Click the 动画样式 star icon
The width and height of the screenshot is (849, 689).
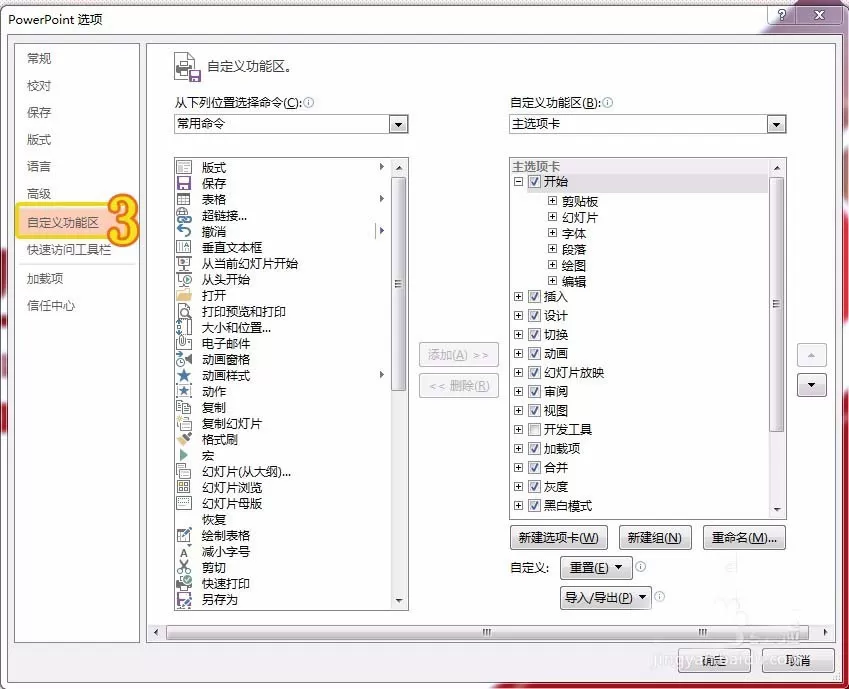tap(184, 375)
